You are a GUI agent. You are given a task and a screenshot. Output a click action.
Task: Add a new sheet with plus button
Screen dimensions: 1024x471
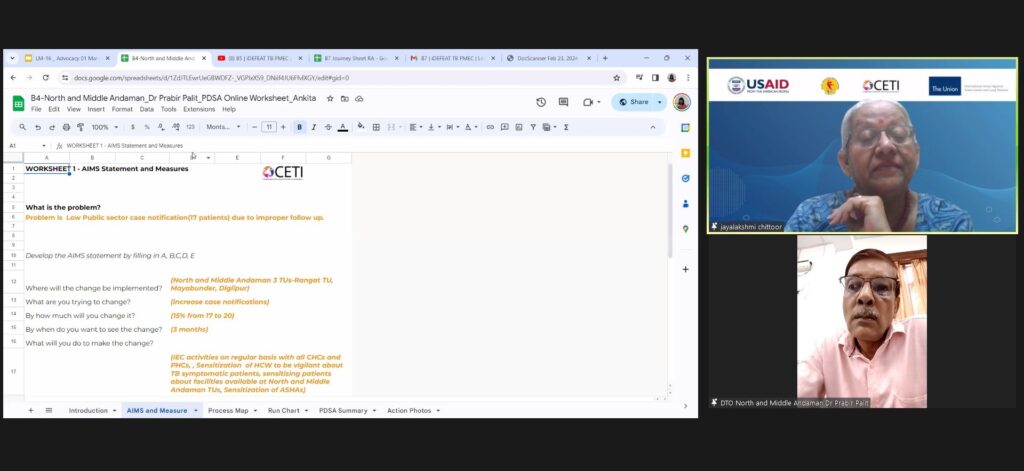click(30, 411)
